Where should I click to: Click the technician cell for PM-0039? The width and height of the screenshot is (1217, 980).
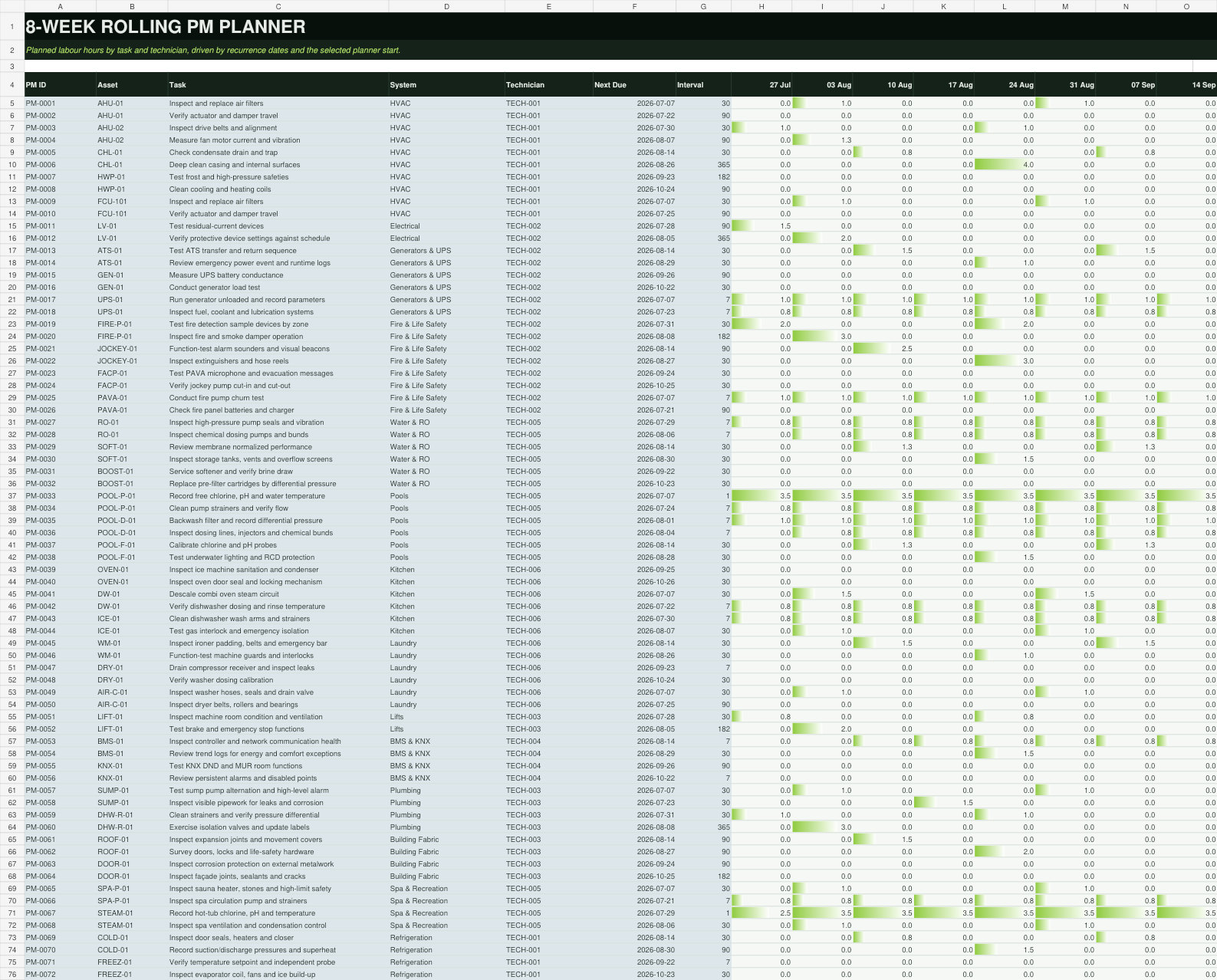(548, 570)
